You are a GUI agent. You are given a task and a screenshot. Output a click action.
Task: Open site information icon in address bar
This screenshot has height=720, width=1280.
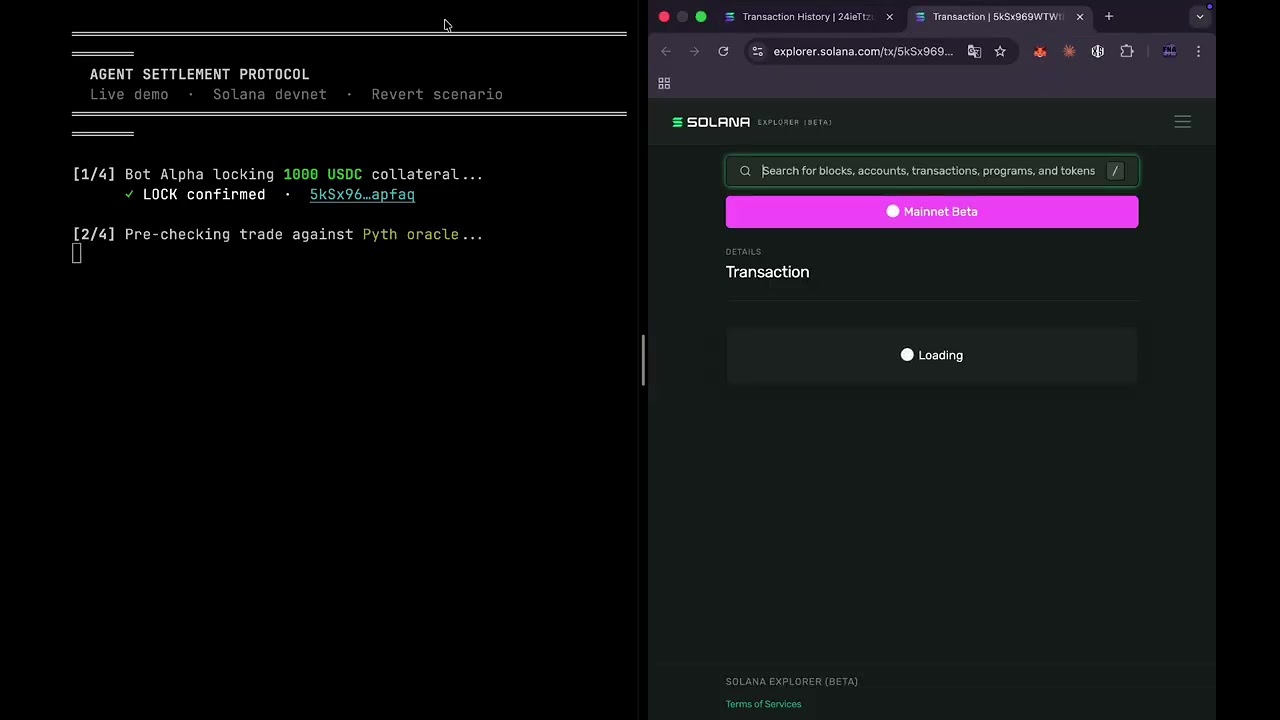758,51
